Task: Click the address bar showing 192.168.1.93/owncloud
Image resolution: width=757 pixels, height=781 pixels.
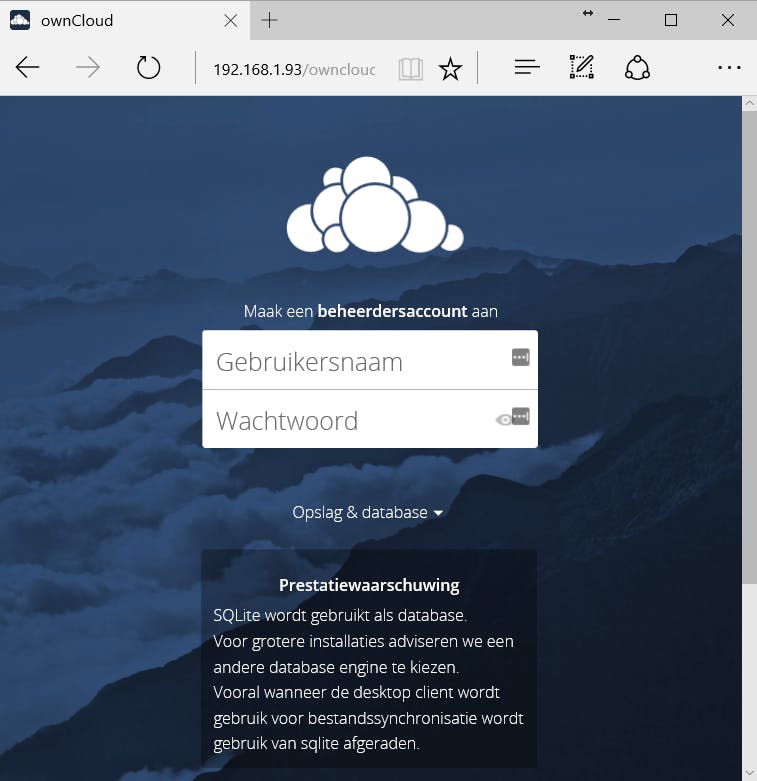Action: click(294, 69)
